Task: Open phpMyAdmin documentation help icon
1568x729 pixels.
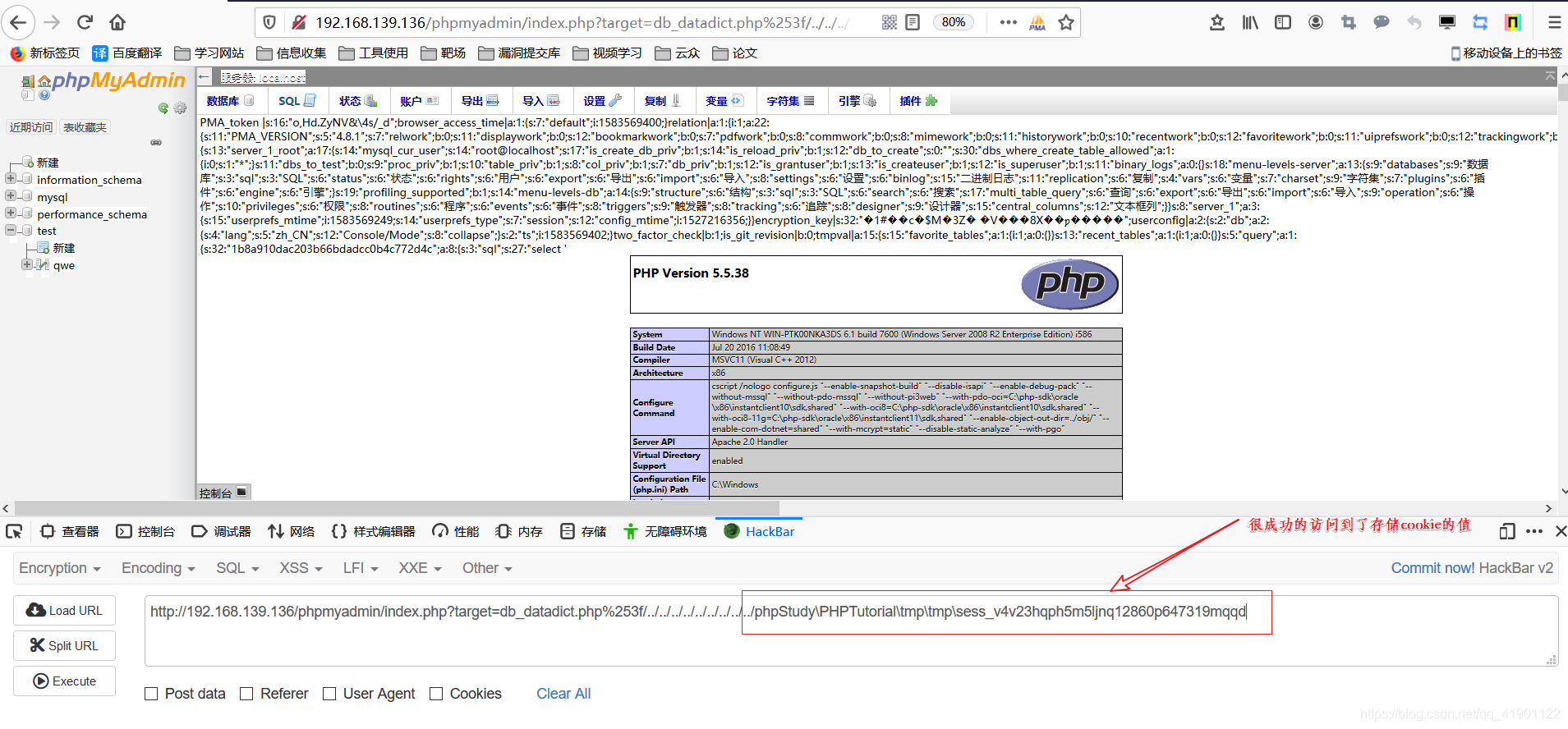Action: 44,94
